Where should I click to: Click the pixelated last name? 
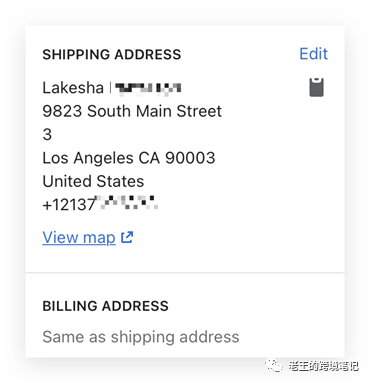pyautogui.click(x=148, y=89)
